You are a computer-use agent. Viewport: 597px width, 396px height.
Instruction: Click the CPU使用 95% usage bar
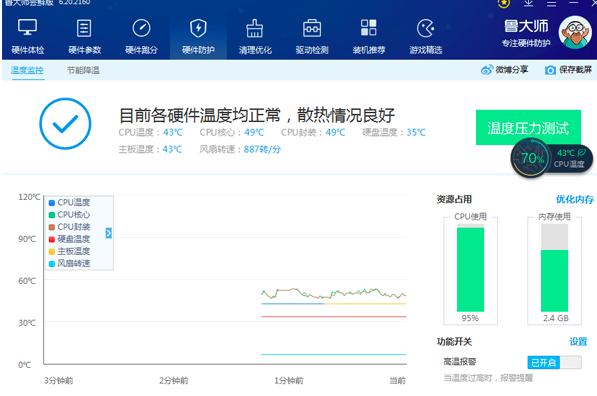470,269
